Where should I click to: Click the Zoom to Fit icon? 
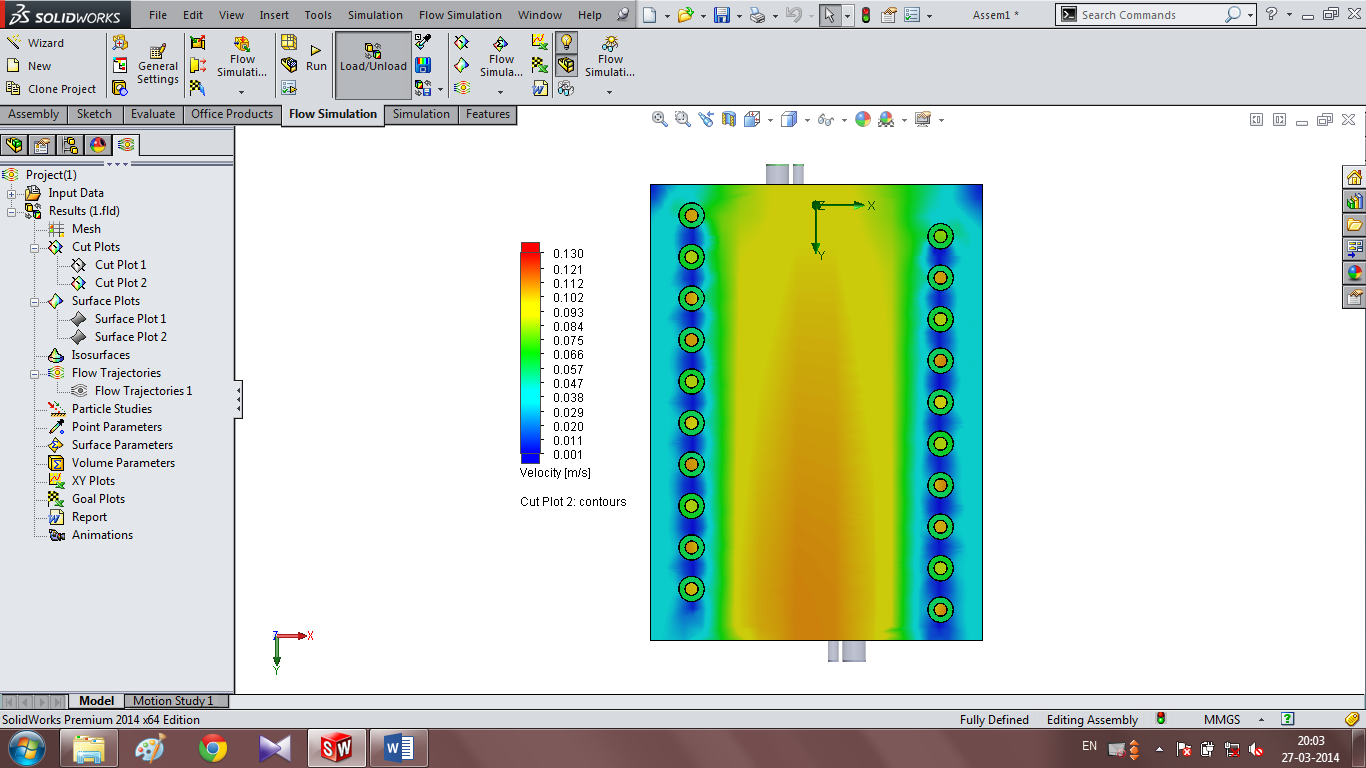pyautogui.click(x=660, y=119)
